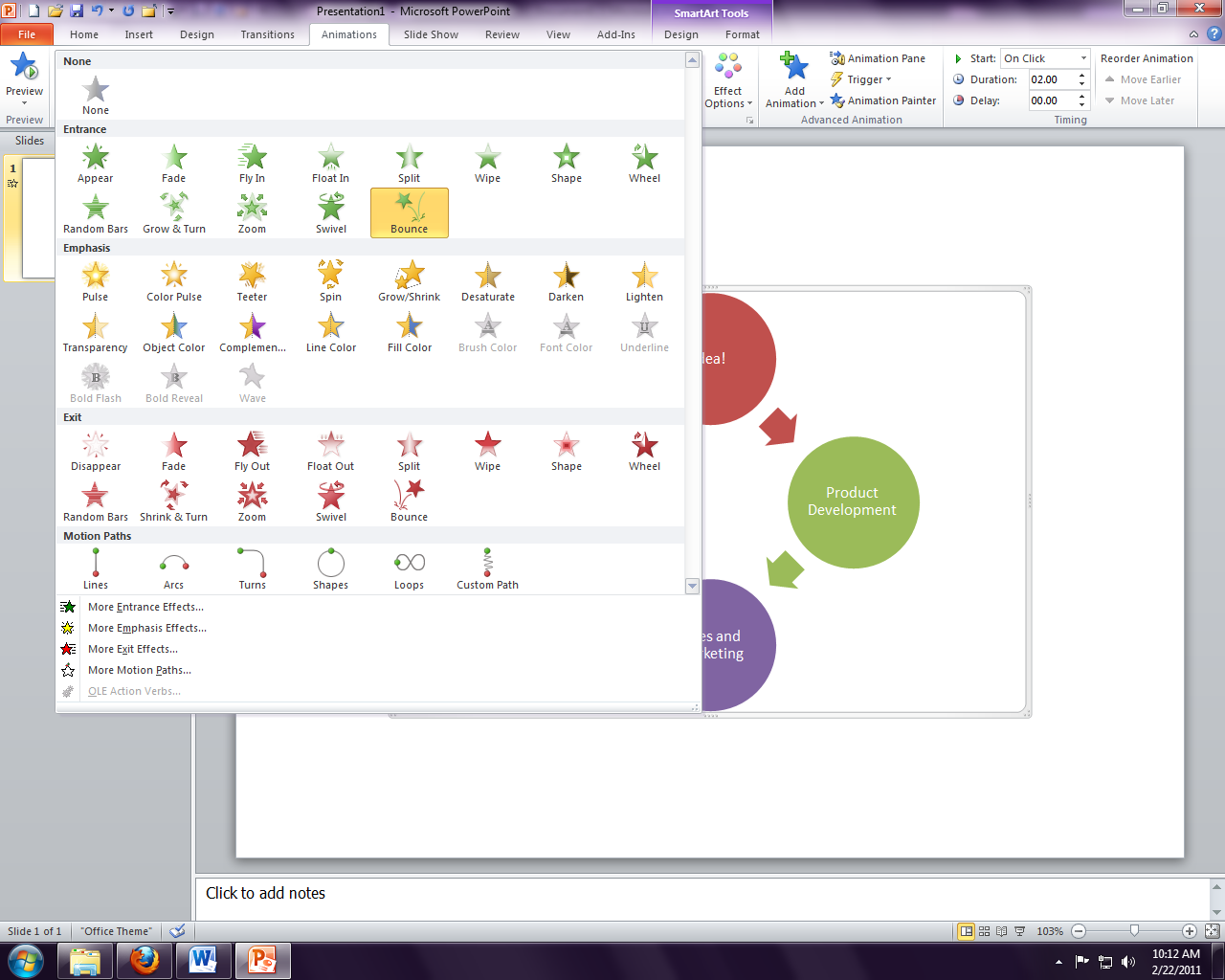Image resolution: width=1225 pixels, height=980 pixels.
Task: Choose the Spin emphasis effect
Action: click(x=331, y=281)
